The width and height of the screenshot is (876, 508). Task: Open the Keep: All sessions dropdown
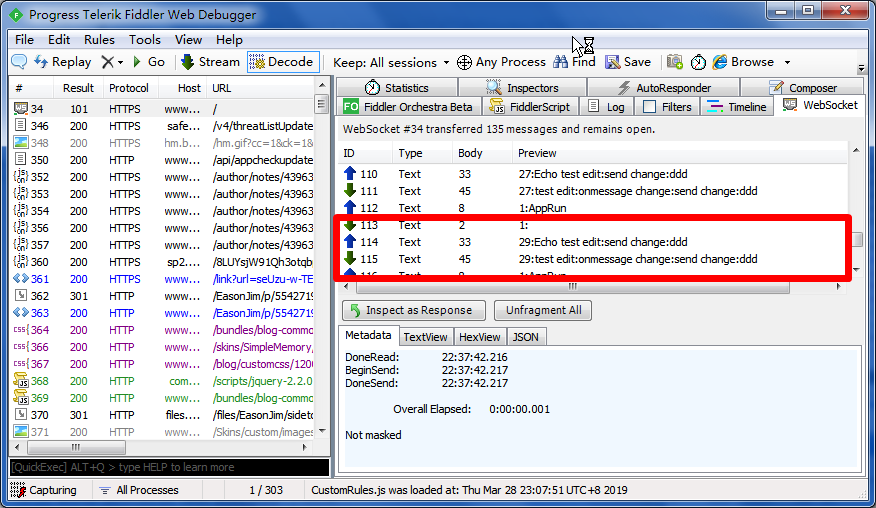pos(391,63)
